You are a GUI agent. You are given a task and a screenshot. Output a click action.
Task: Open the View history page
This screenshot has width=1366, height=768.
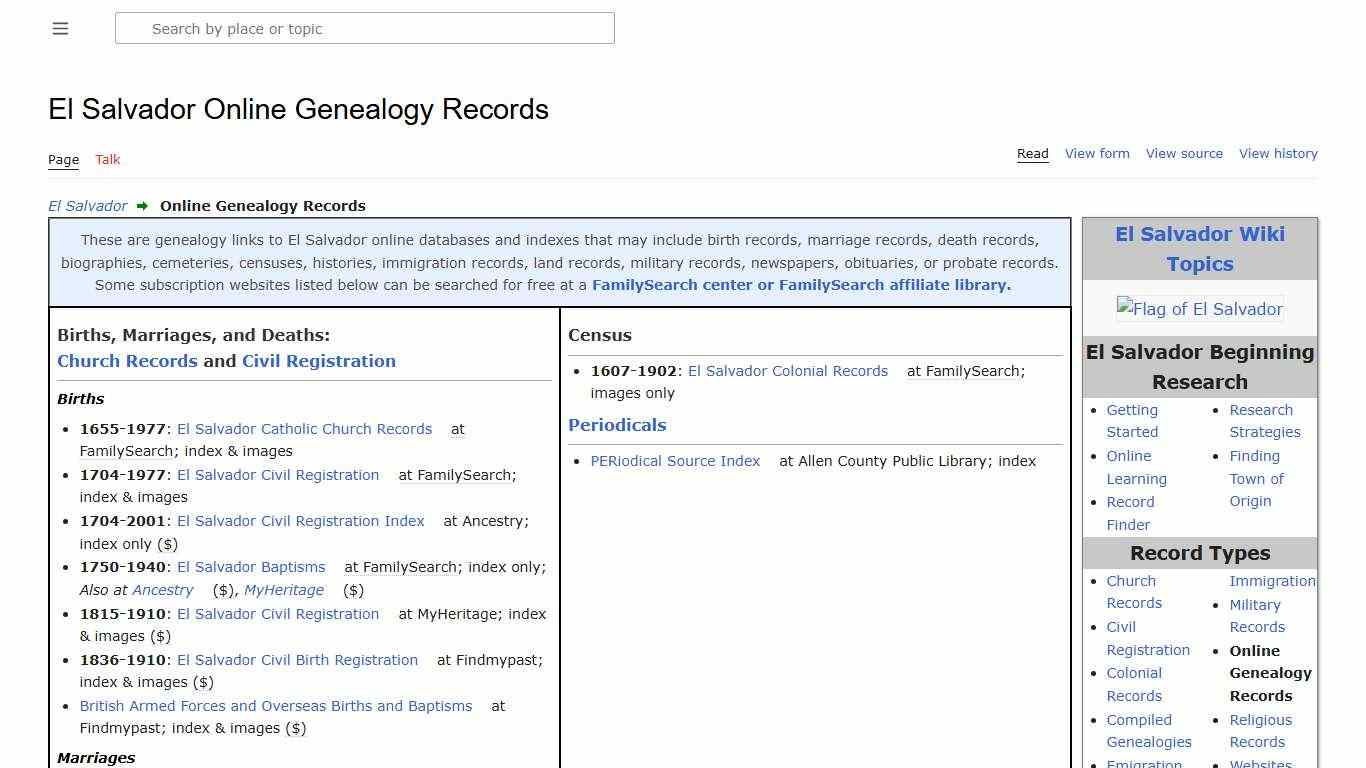click(x=1278, y=153)
